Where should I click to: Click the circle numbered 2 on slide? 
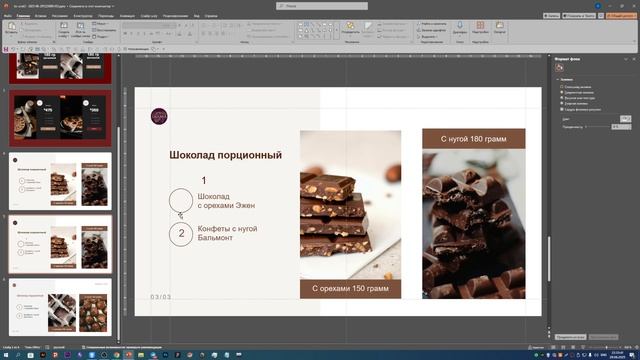point(181,234)
